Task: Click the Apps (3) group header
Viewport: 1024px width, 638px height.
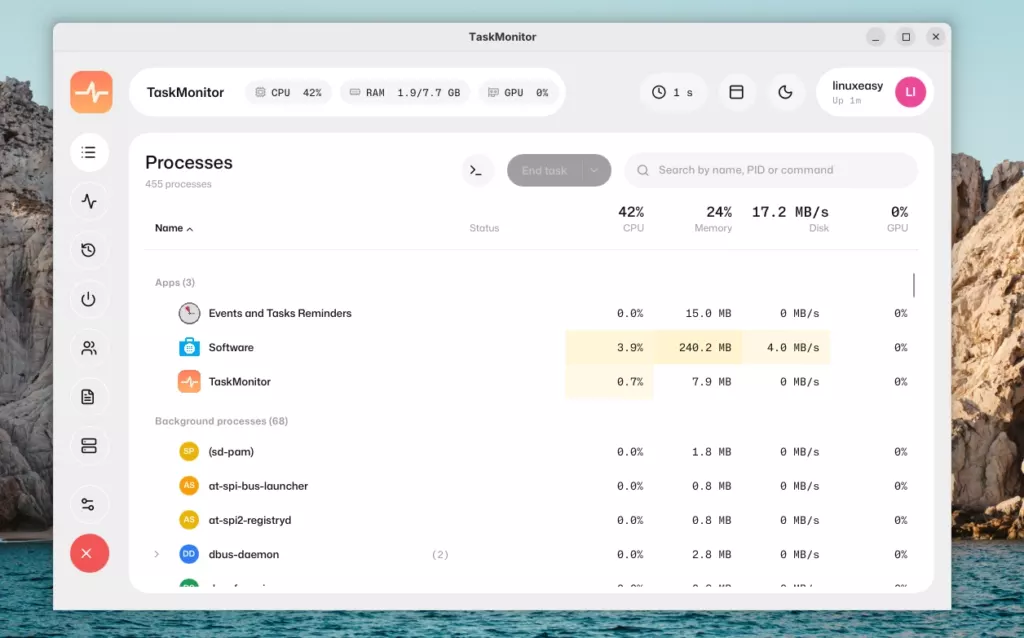Action: pos(175,282)
